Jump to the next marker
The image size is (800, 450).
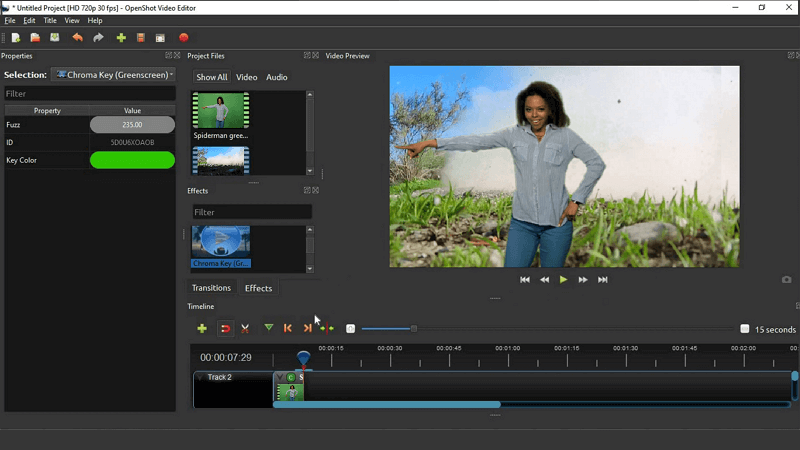pos(307,329)
